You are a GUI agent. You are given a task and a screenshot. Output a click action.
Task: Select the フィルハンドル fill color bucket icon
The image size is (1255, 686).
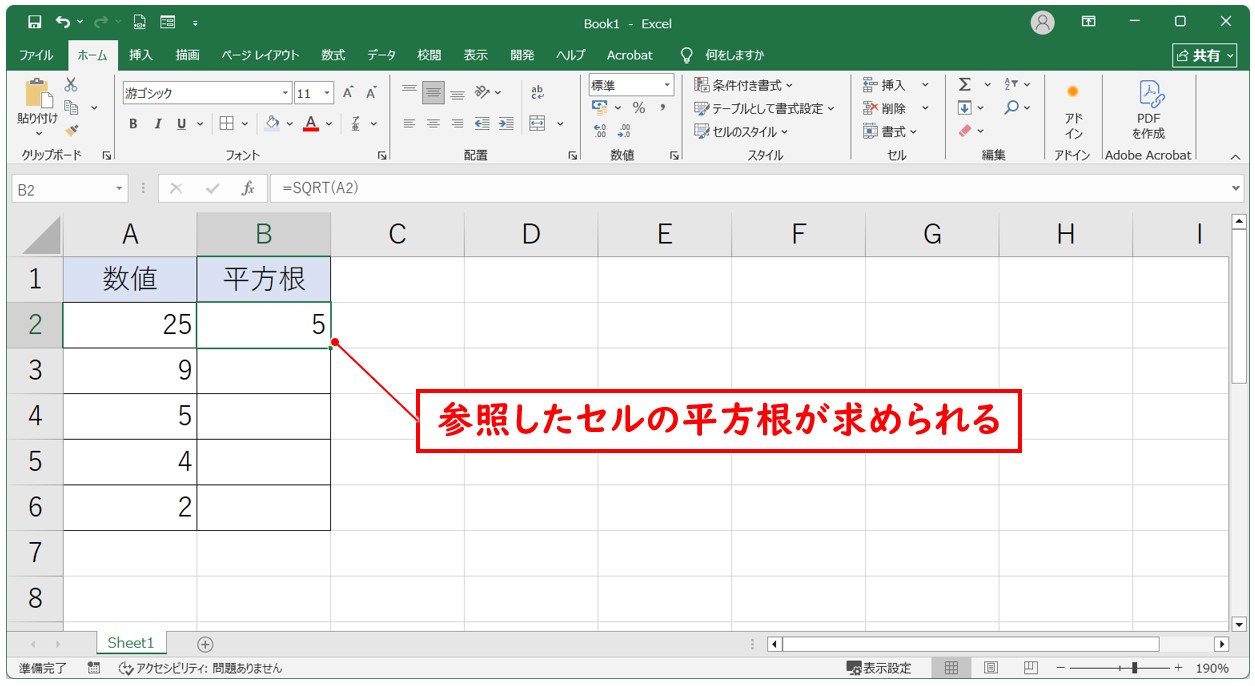pyautogui.click(x=270, y=123)
